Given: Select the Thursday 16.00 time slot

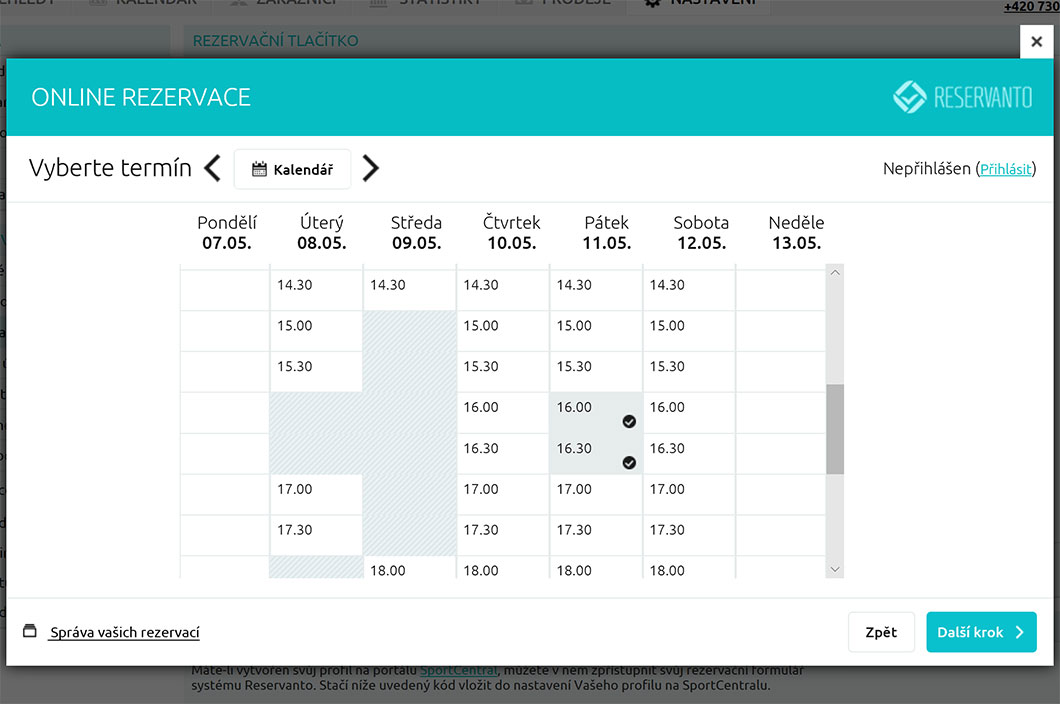Looking at the screenshot, I should point(503,412).
